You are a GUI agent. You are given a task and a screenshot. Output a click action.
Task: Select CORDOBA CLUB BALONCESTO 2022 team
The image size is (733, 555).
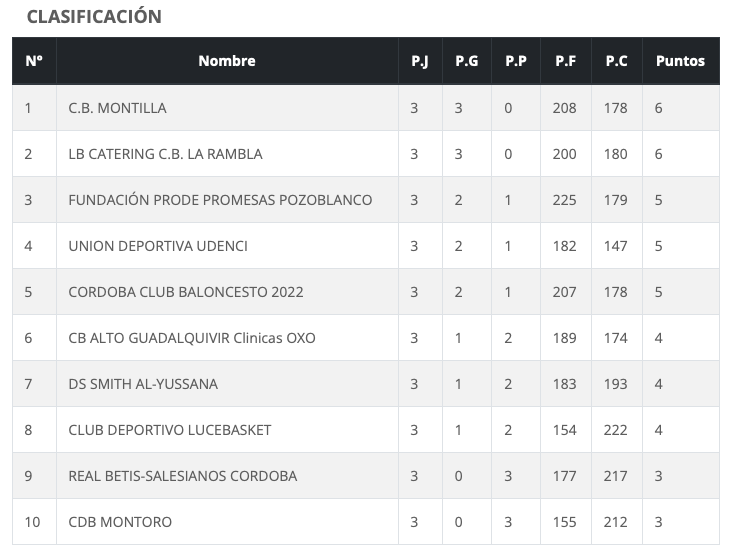[186, 292]
